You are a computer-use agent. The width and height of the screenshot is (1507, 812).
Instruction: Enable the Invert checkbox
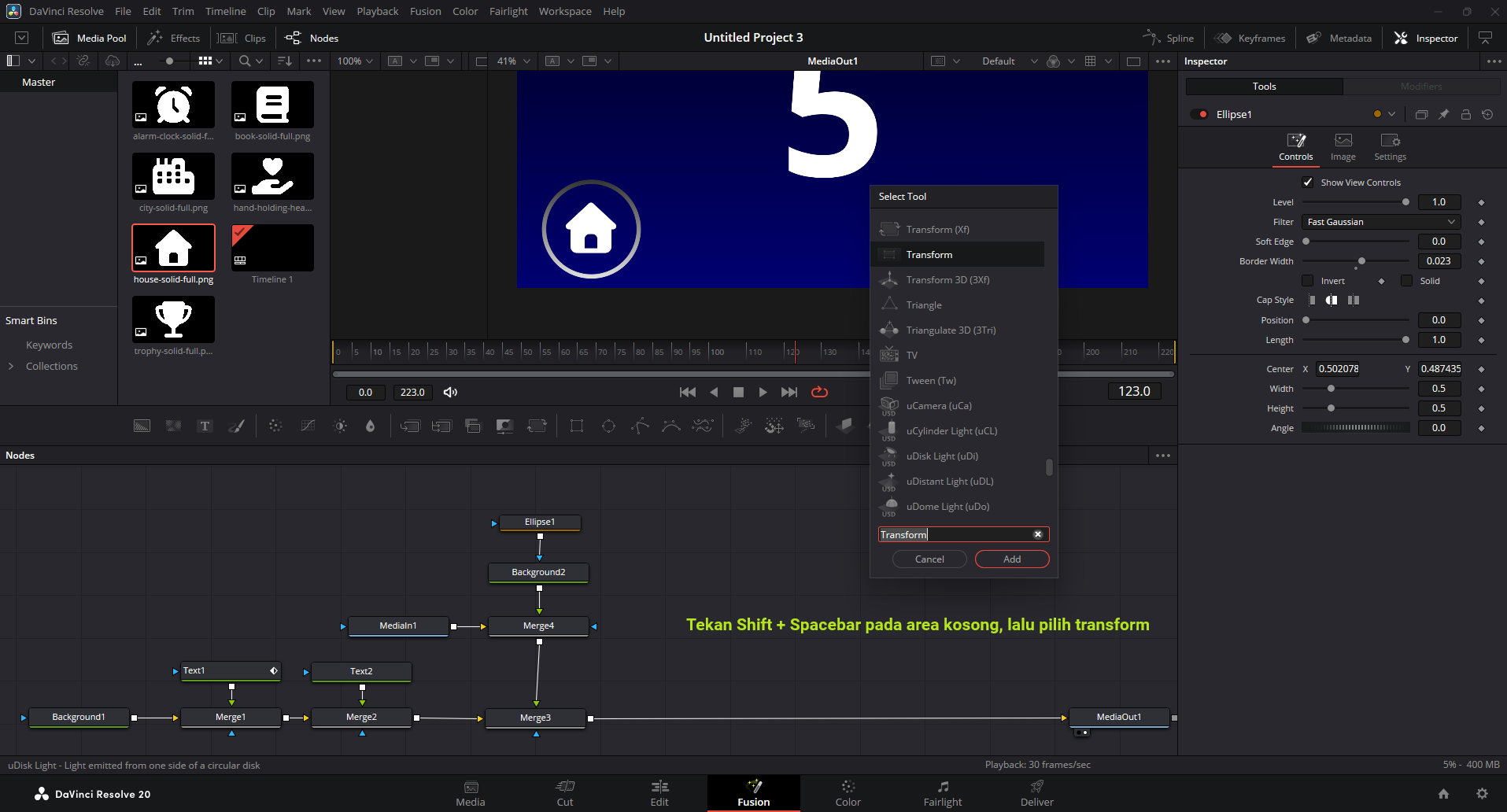click(x=1308, y=281)
